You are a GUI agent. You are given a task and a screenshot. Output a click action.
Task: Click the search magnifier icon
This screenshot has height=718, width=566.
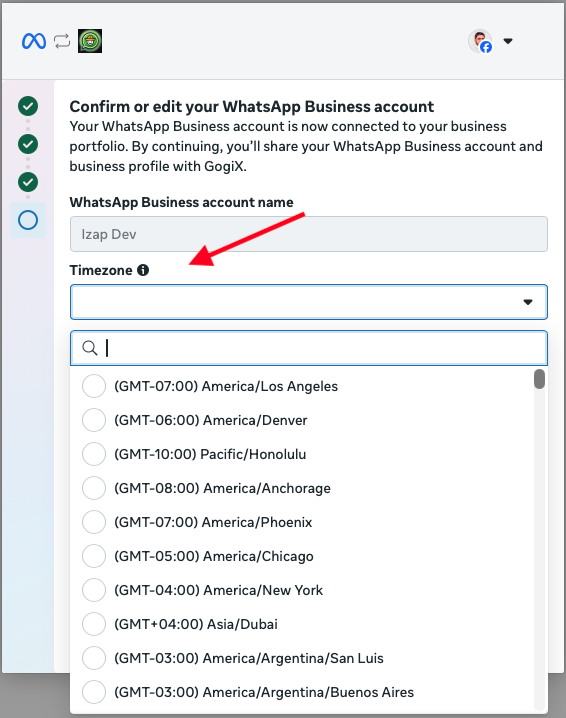click(90, 348)
